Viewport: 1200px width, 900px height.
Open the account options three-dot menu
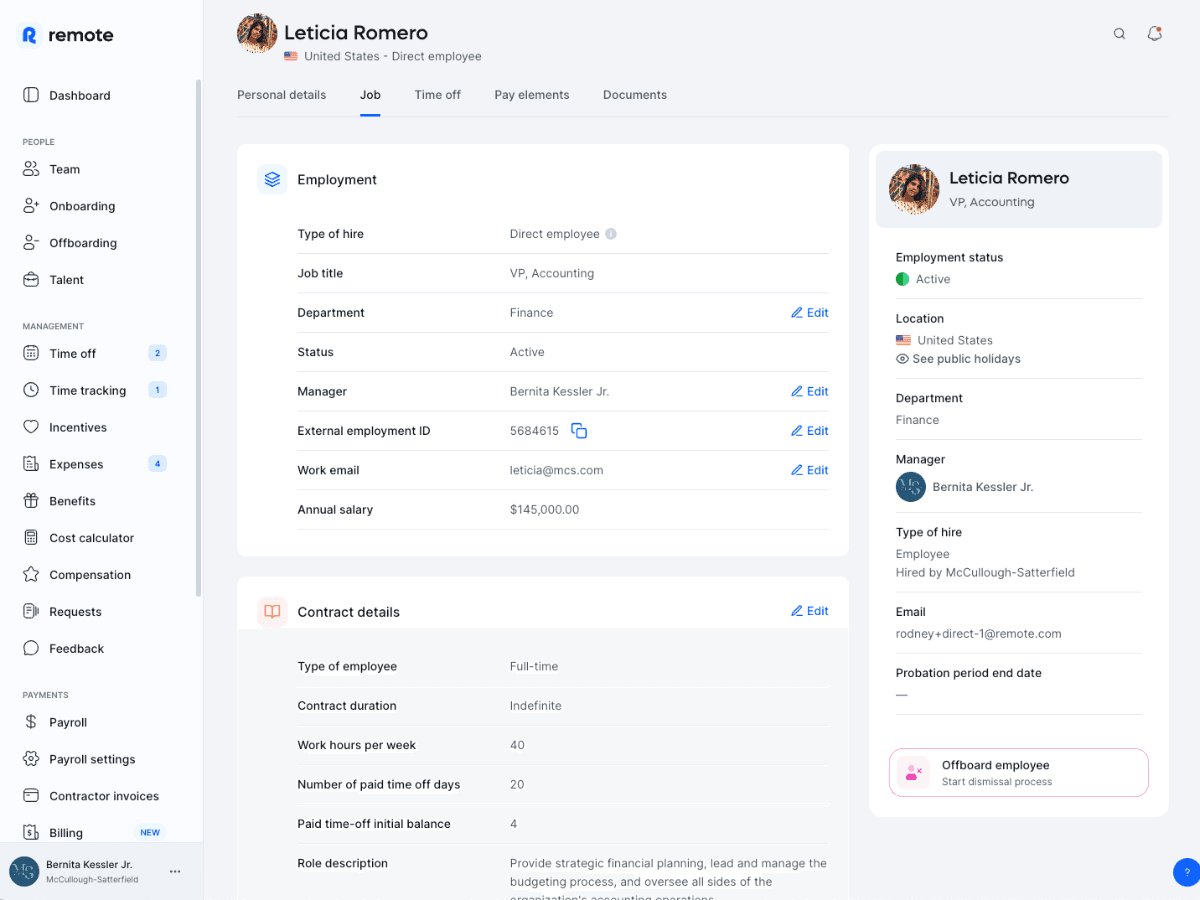click(x=175, y=872)
